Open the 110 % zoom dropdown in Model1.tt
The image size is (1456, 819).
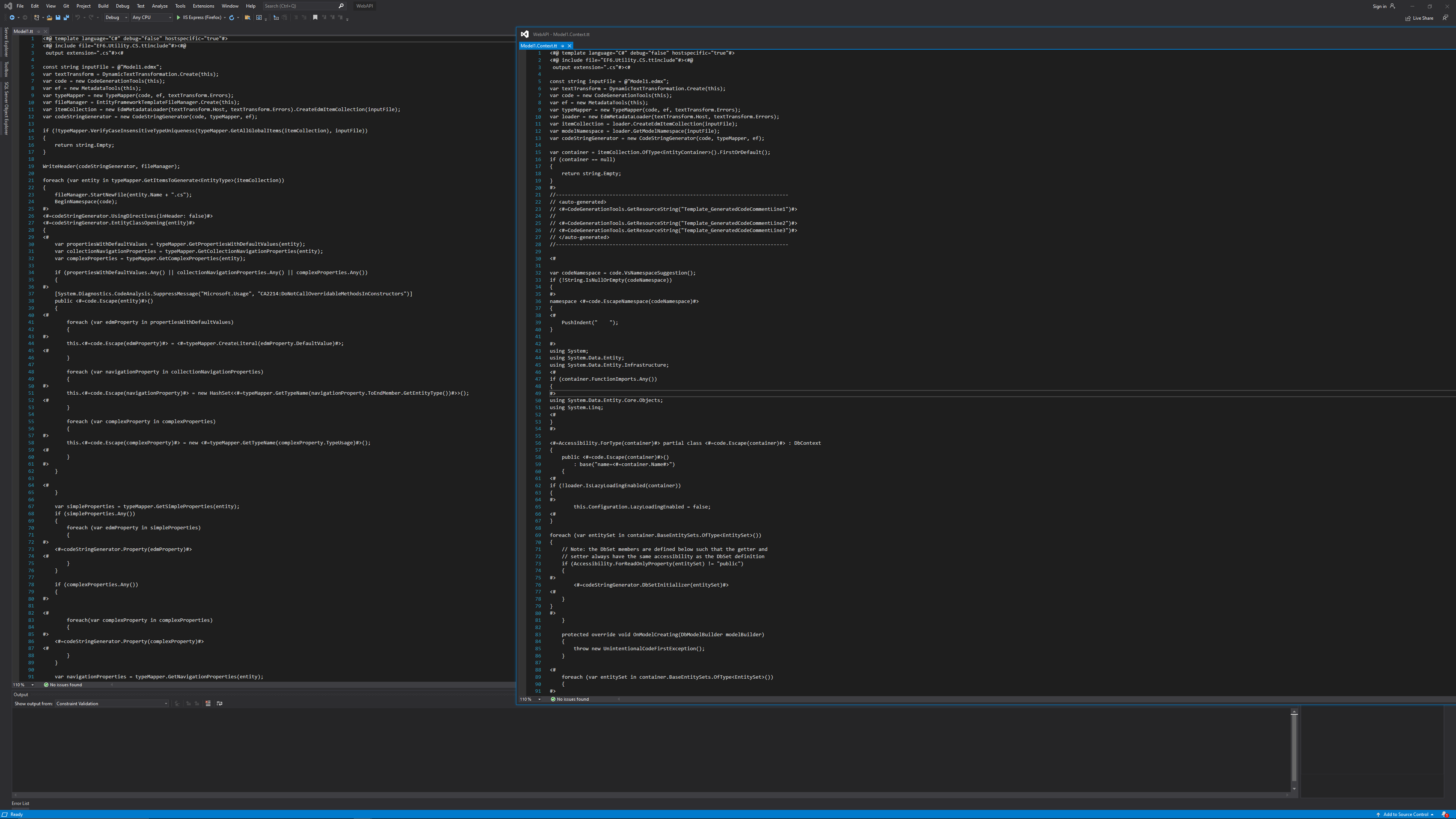pos(23,685)
